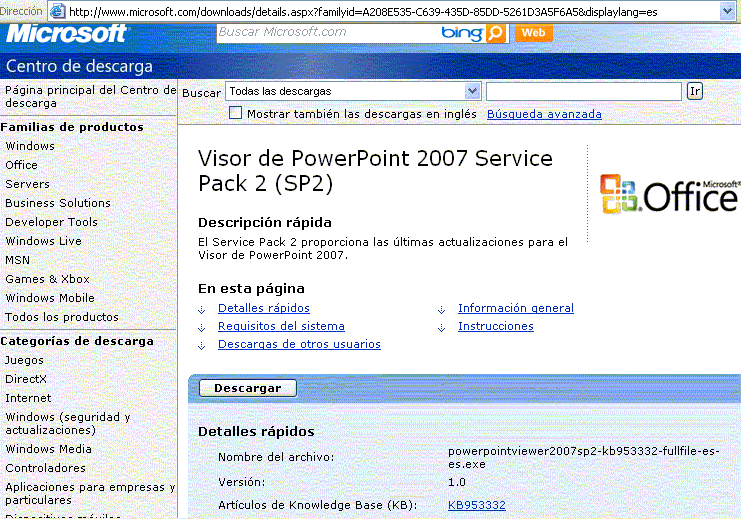Select MSN in sidebar
This screenshot has height=520, width=741.
coord(17,260)
